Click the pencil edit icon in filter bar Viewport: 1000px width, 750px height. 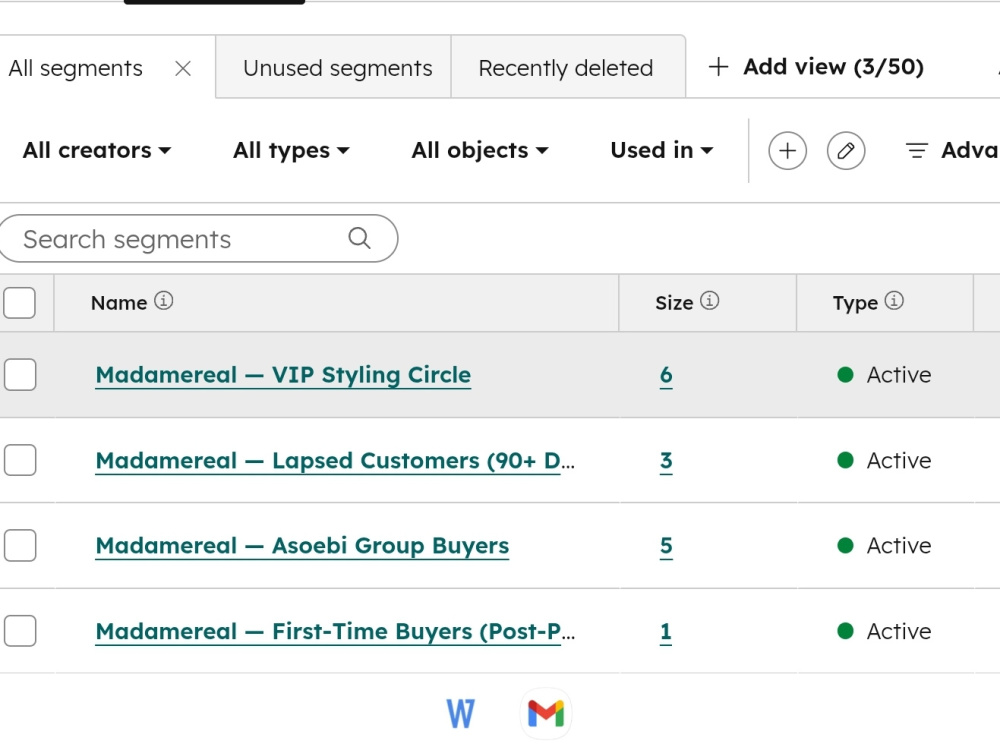click(846, 151)
